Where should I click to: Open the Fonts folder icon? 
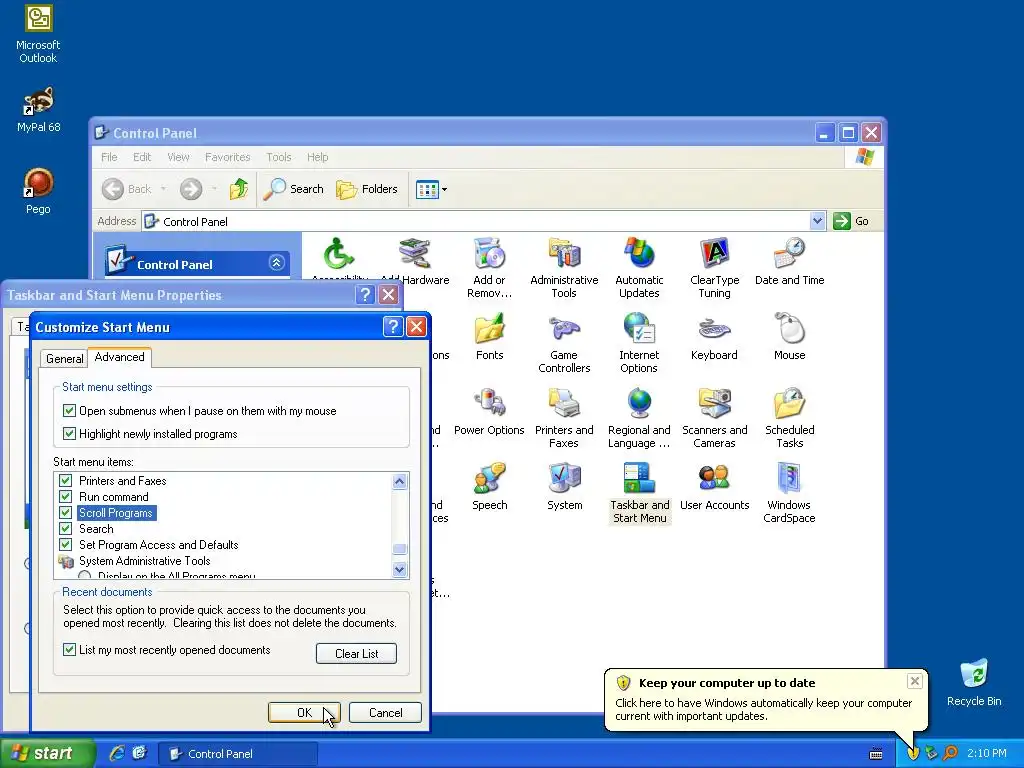(490, 337)
